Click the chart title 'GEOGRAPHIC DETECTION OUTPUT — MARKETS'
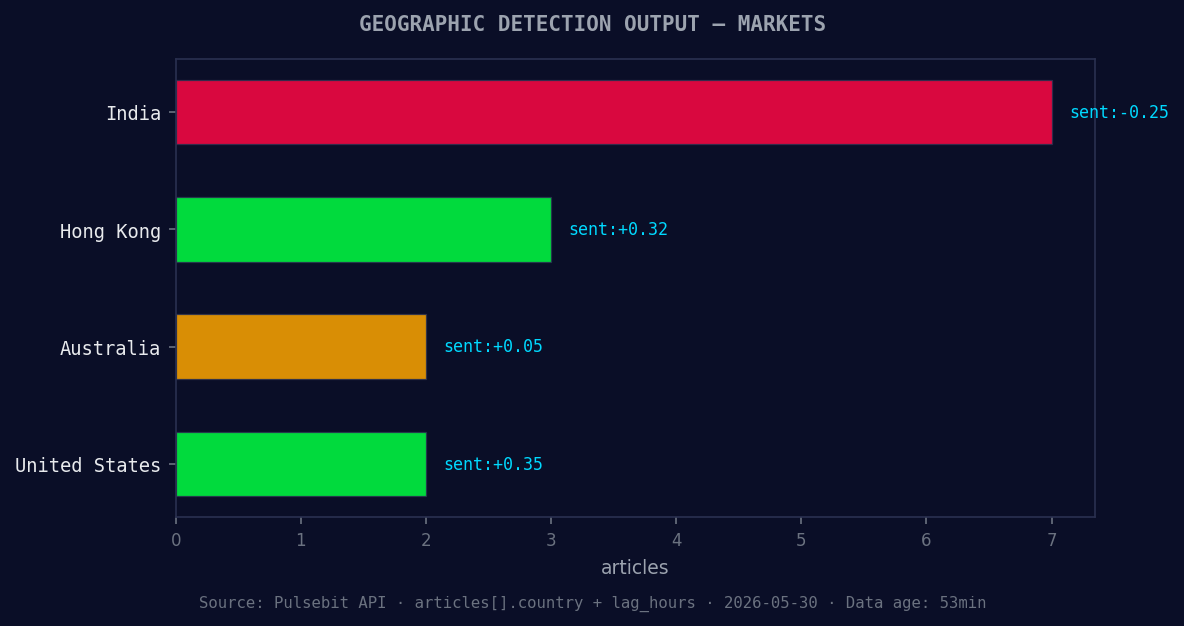This screenshot has width=1184, height=626. click(x=592, y=23)
